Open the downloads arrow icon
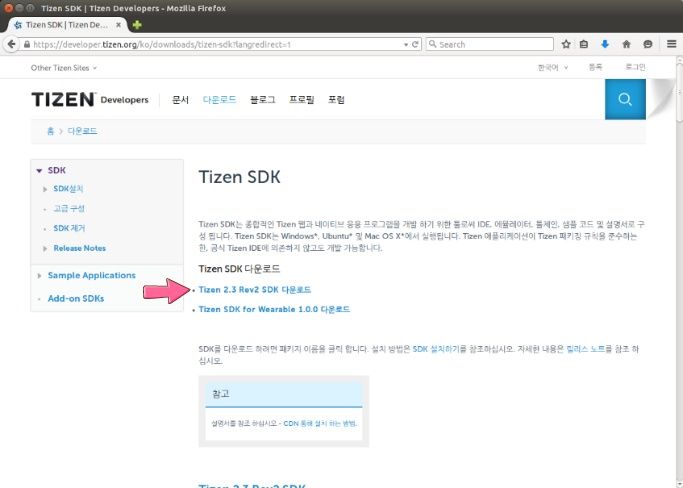The image size is (683, 488). (605, 44)
